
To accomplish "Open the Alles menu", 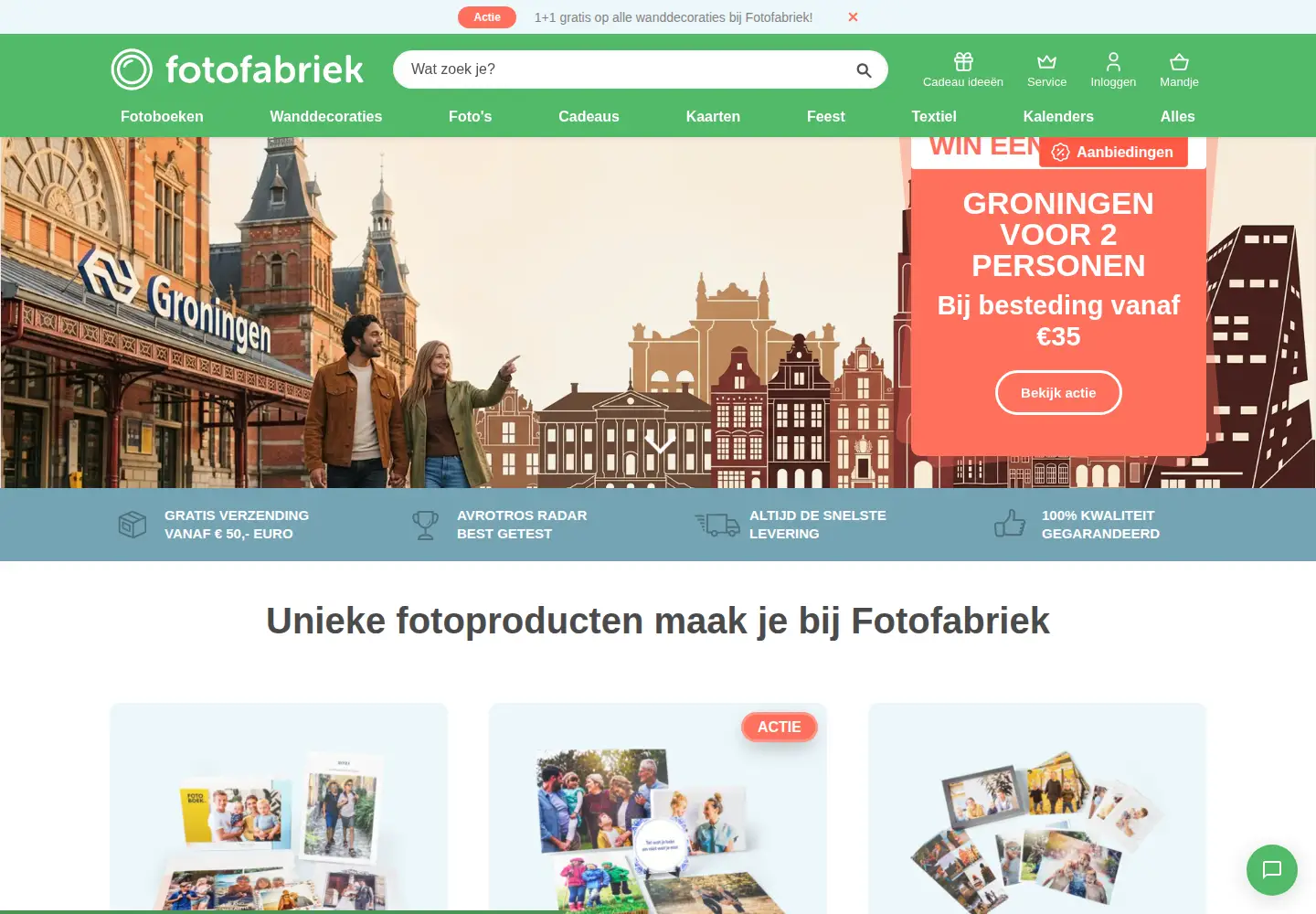I will (x=1178, y=116).
